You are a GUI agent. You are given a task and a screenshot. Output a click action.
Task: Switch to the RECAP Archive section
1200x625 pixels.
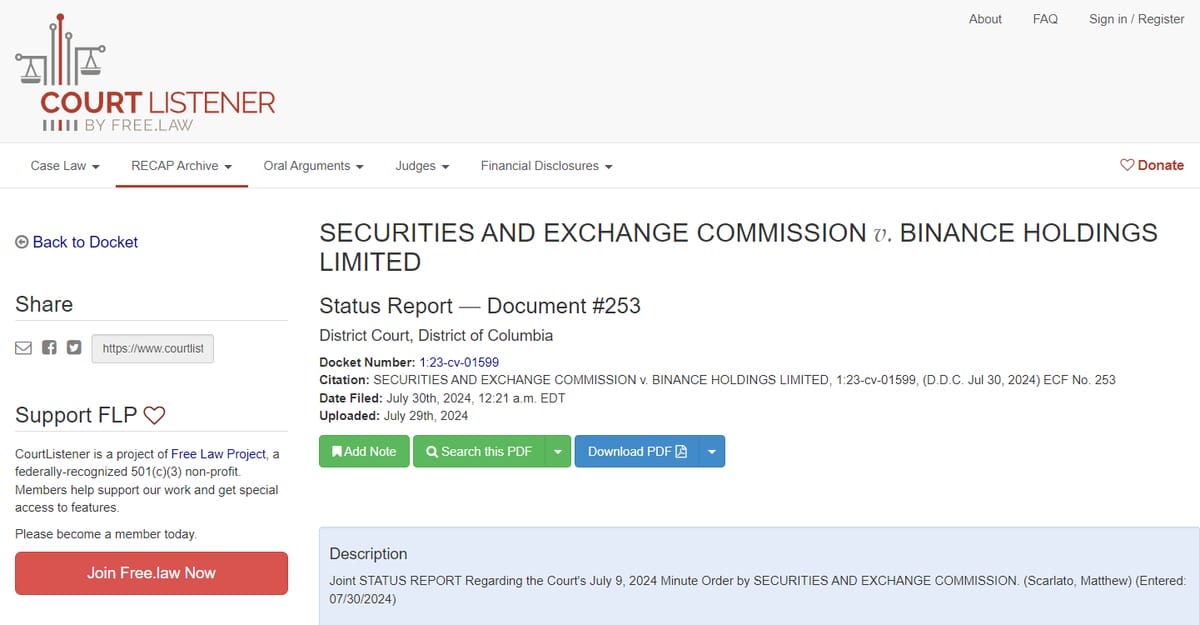(x=181, y=166)
